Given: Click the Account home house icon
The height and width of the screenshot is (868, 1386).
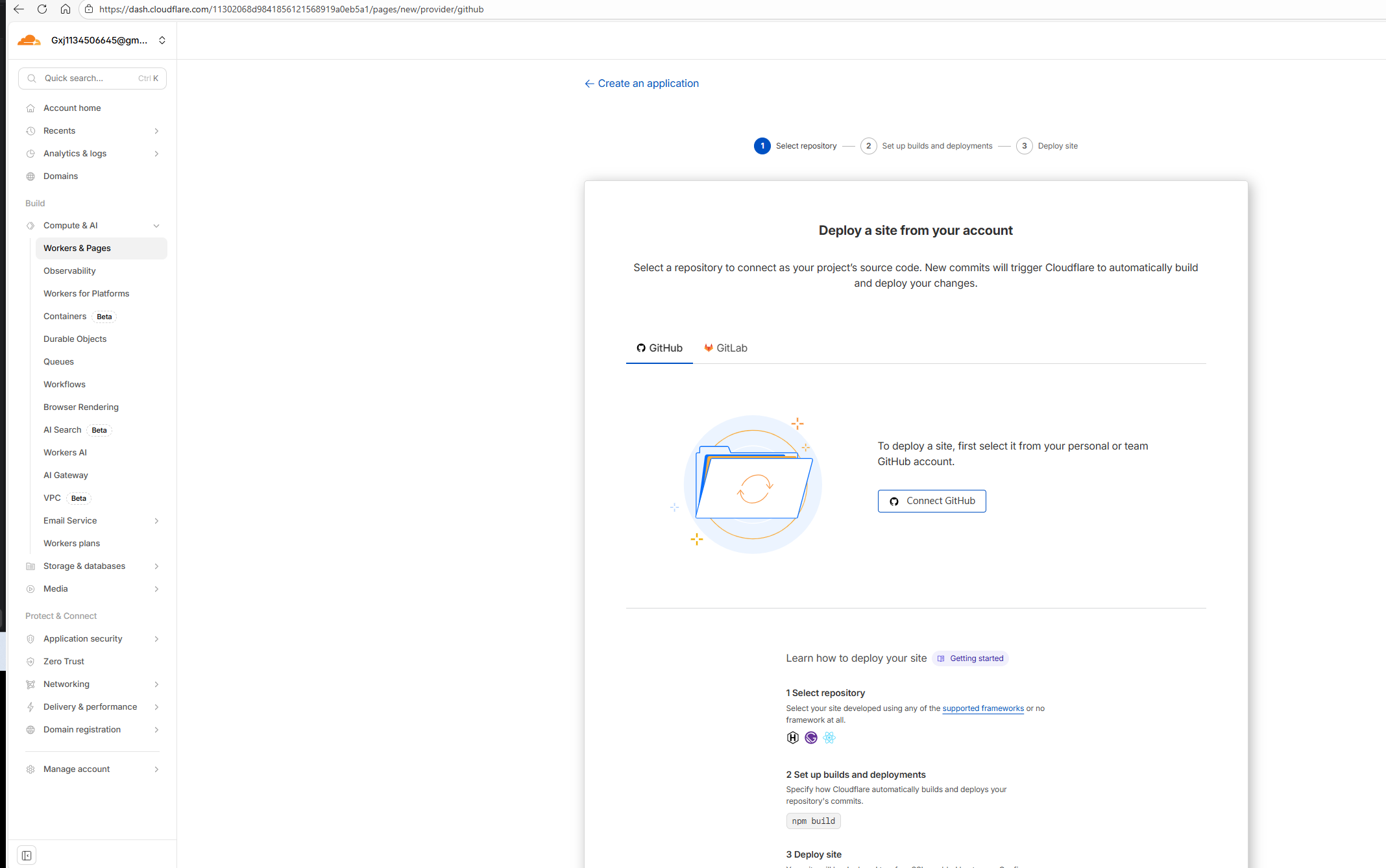Looking at the screenshot, I should [30, 108].
